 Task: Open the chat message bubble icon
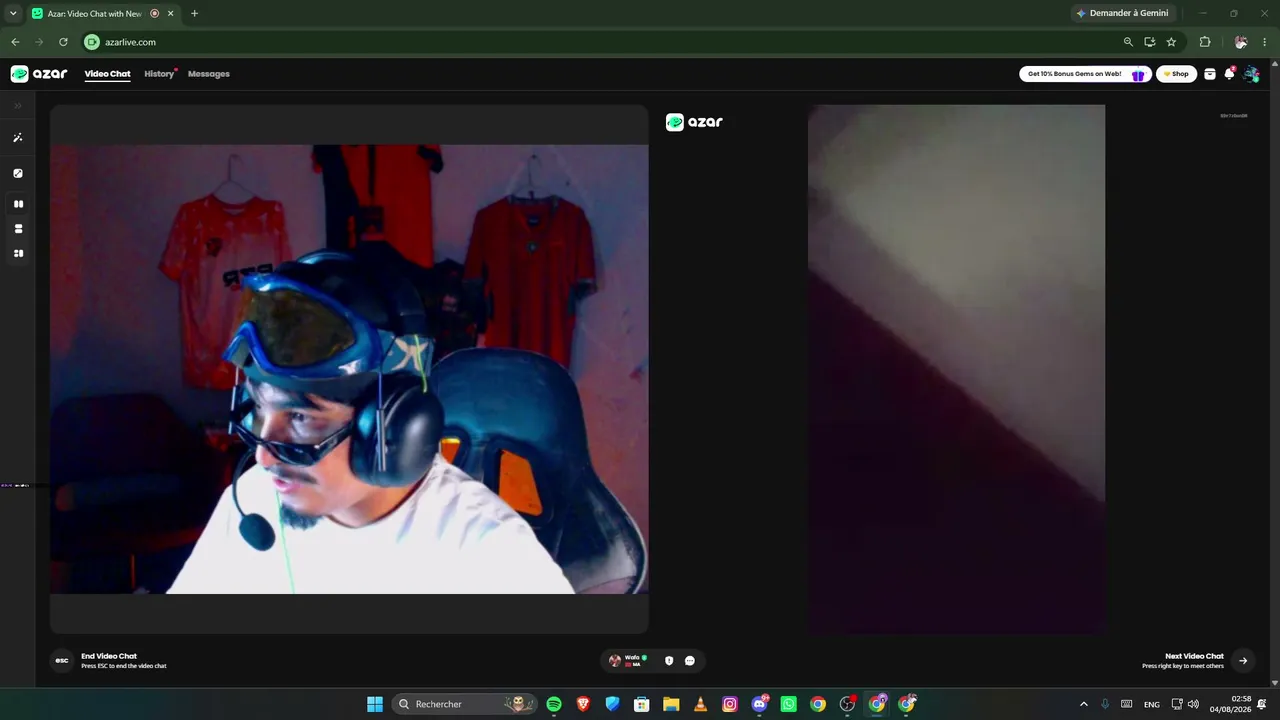pos(690,660)
